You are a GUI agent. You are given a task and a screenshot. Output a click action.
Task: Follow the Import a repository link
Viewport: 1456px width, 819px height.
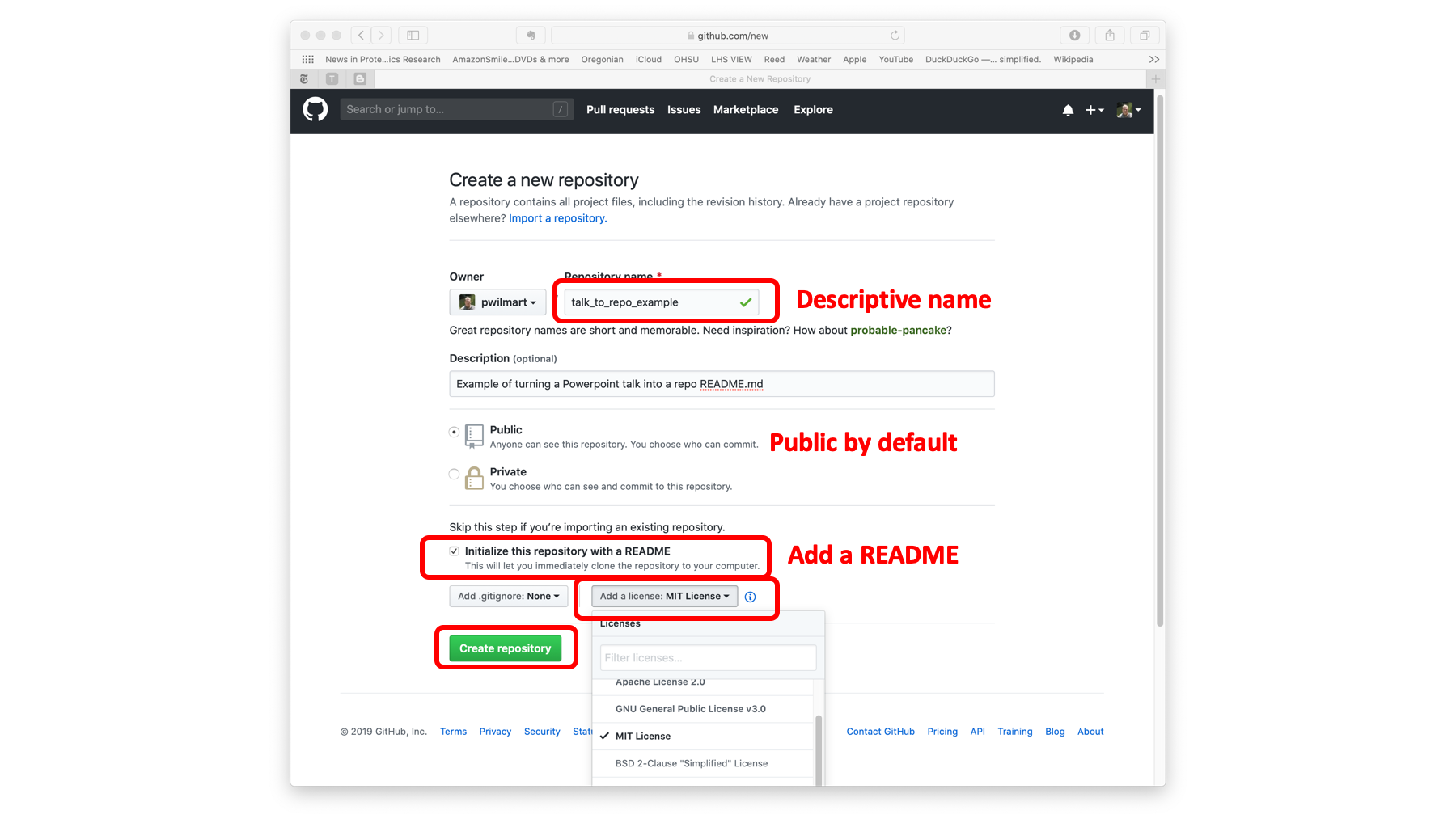[x=557, y=218]
